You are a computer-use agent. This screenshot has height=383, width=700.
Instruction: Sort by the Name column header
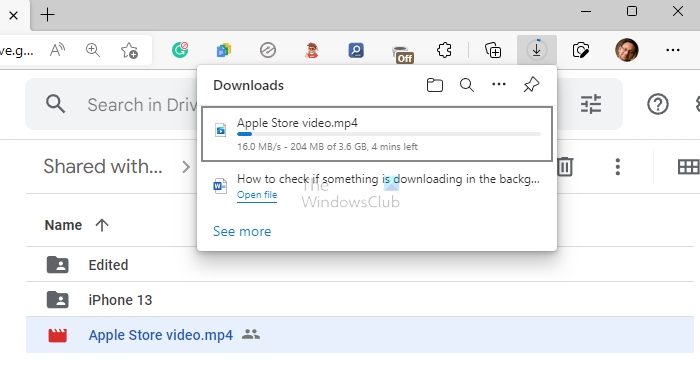(x=63, y=225)
